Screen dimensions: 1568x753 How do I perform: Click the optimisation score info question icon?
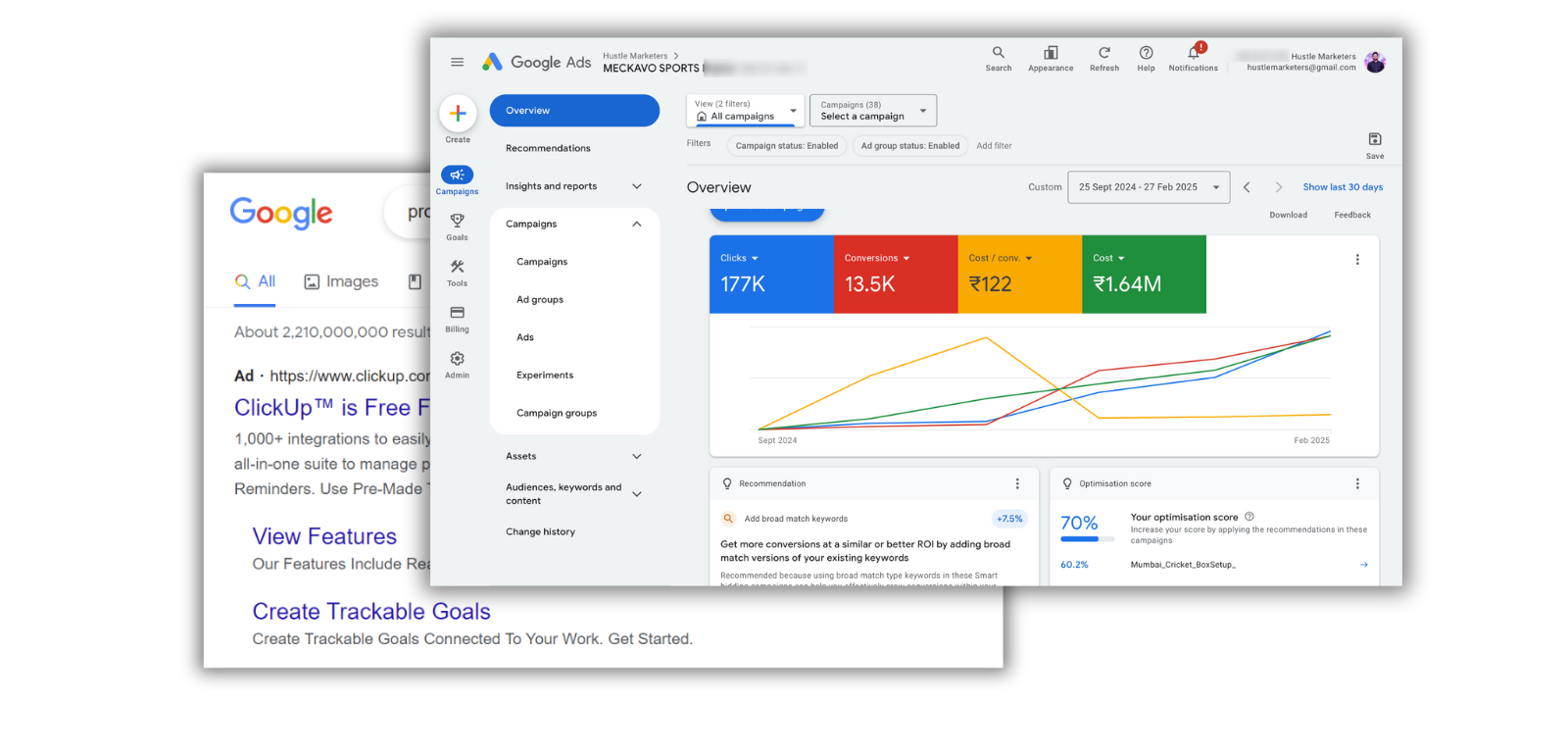pos(1249,517)
